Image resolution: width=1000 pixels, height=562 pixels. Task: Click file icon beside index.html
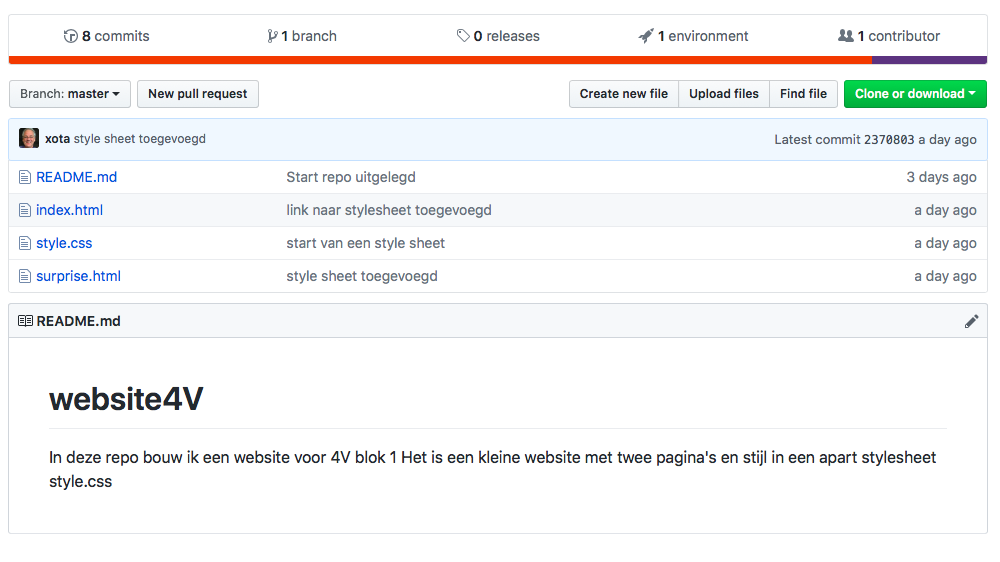pyautogui.click(x=25, y=210)
